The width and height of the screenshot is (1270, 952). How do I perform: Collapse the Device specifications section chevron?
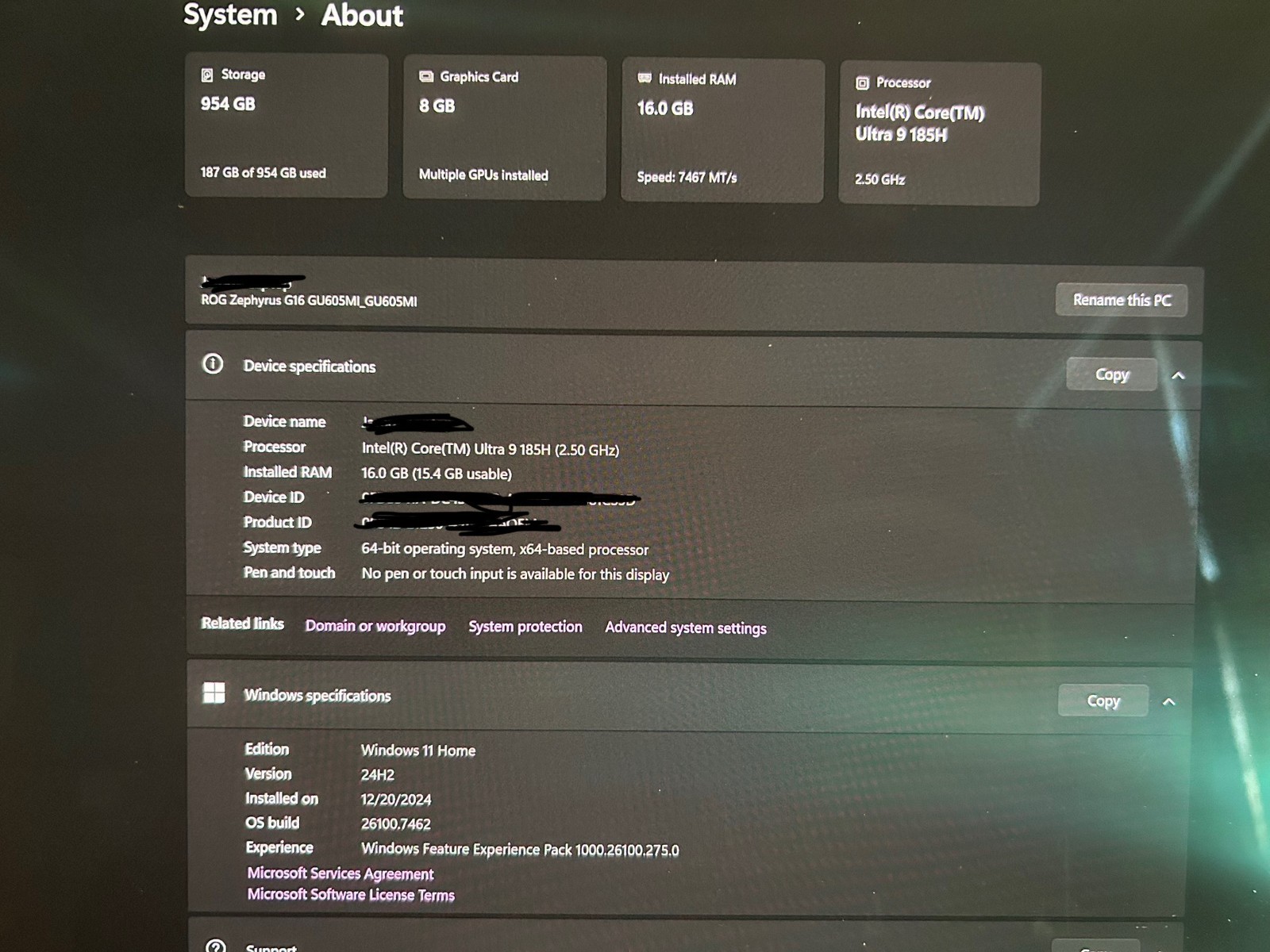[1178, 375]
